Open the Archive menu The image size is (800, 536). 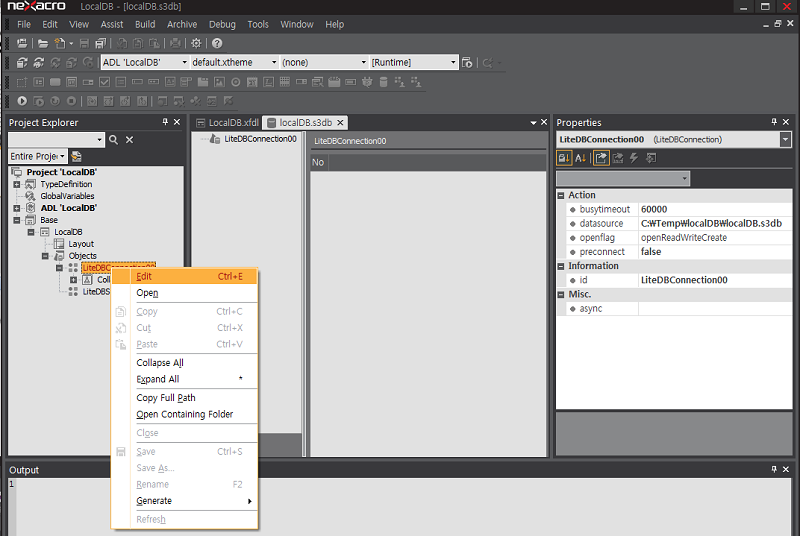(182, 24)
